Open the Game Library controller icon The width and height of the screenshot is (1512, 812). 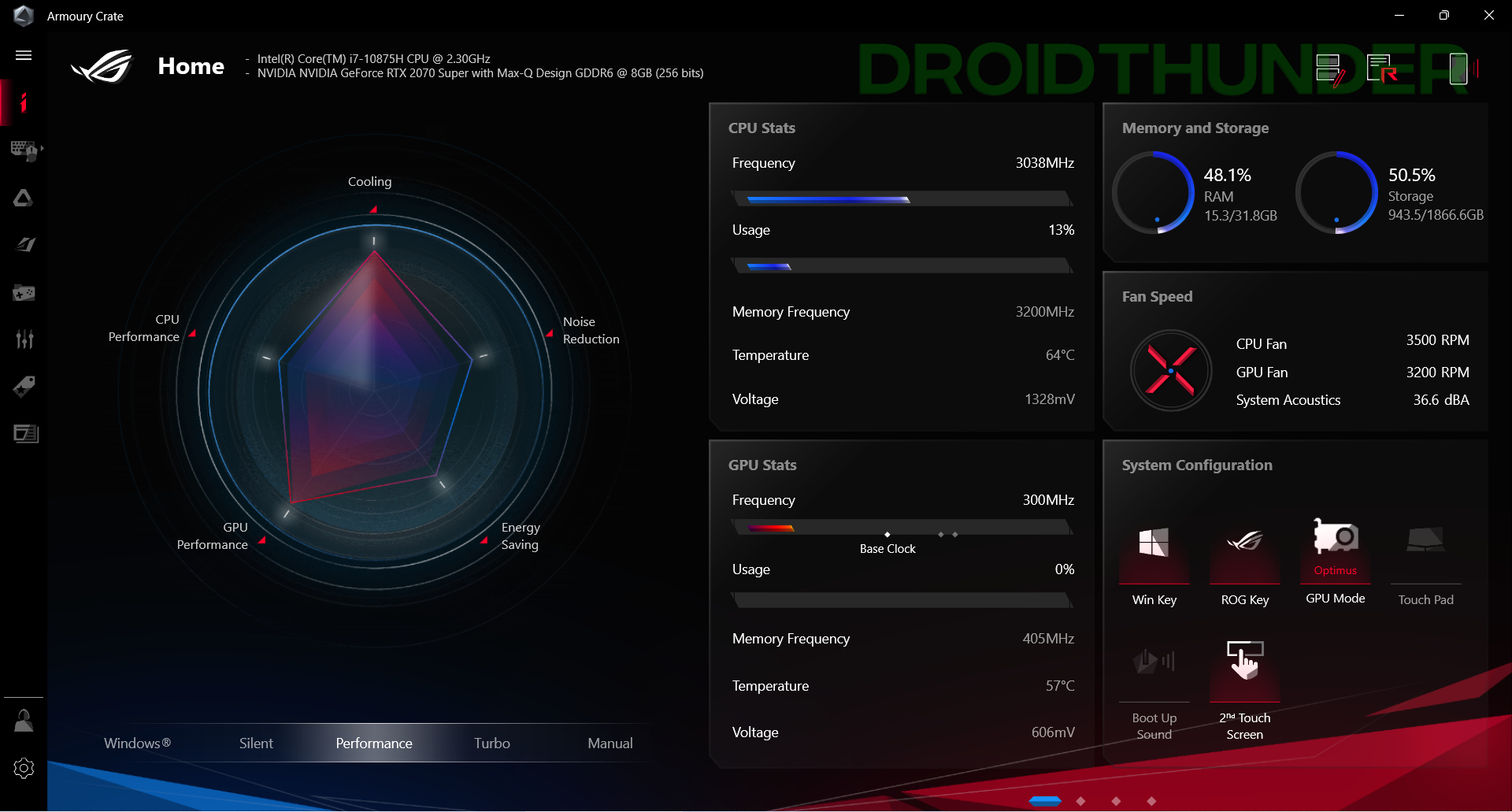click(24, 293)
